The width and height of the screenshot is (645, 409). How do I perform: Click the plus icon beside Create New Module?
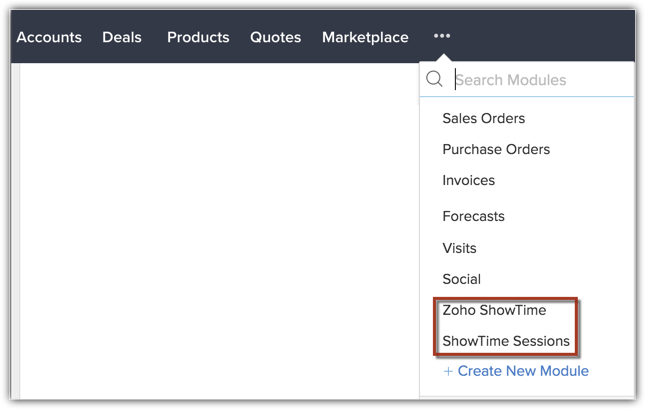pyautogui.click(x=448, y=371)
